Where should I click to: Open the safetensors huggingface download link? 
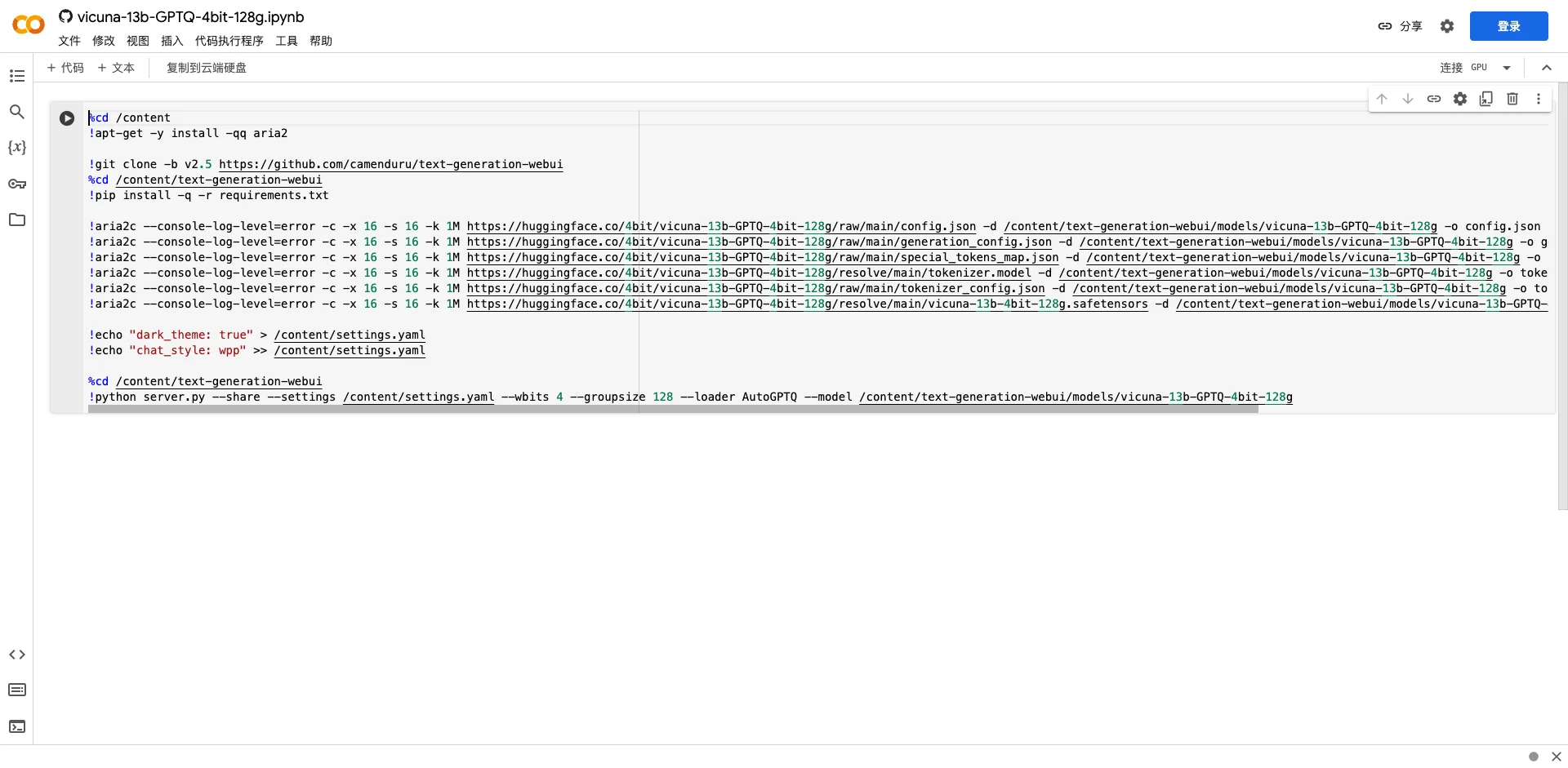(x=807, y=304)
